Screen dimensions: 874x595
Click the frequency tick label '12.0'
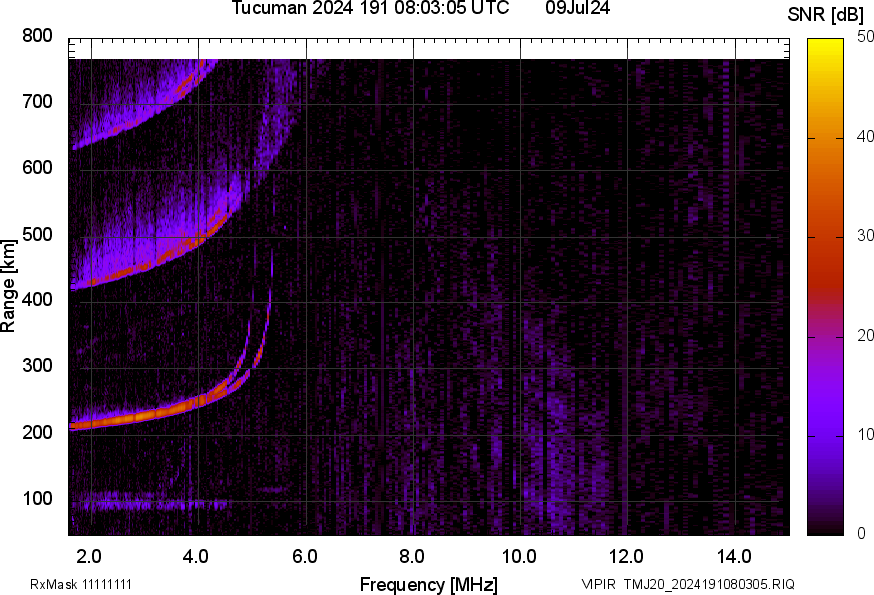[x=626, y=557]
